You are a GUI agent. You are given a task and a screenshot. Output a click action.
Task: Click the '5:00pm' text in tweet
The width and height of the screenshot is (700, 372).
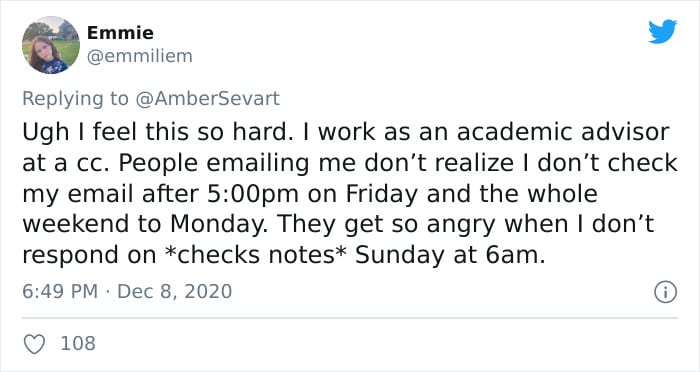tap(253, 194)
